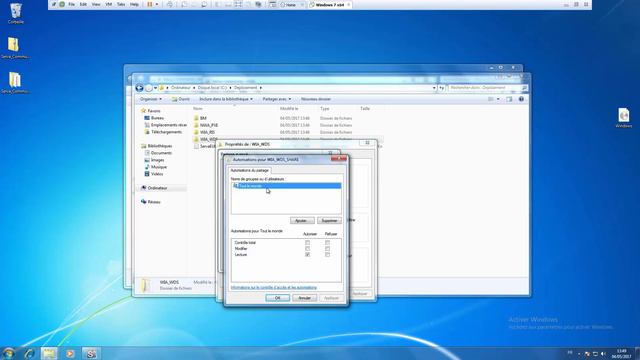
Task: Select Ordinateur in the navigation pane
Action: click(x=154, y=188)
